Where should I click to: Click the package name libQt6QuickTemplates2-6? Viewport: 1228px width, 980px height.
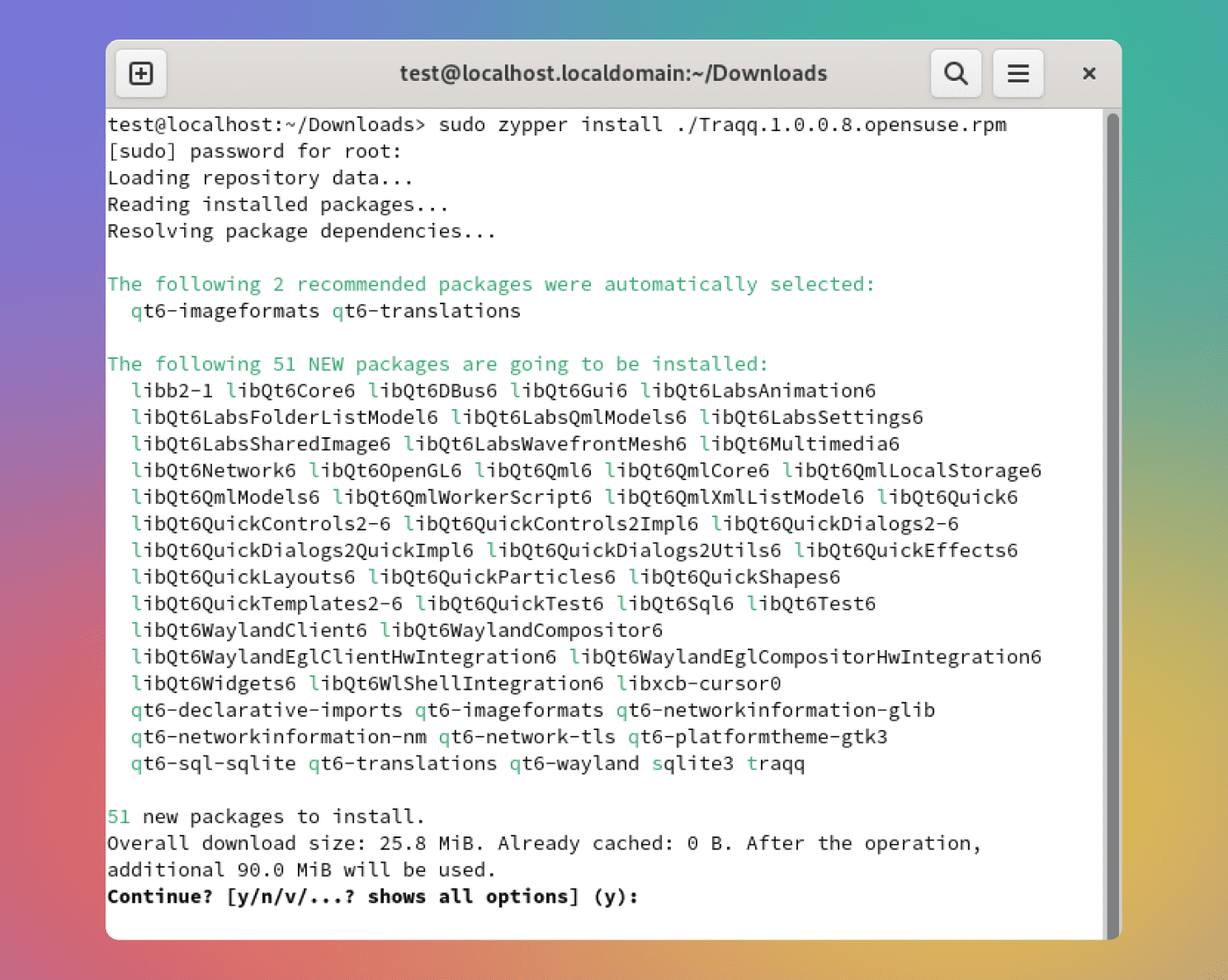pyautogui.click(x=267, y=604)
